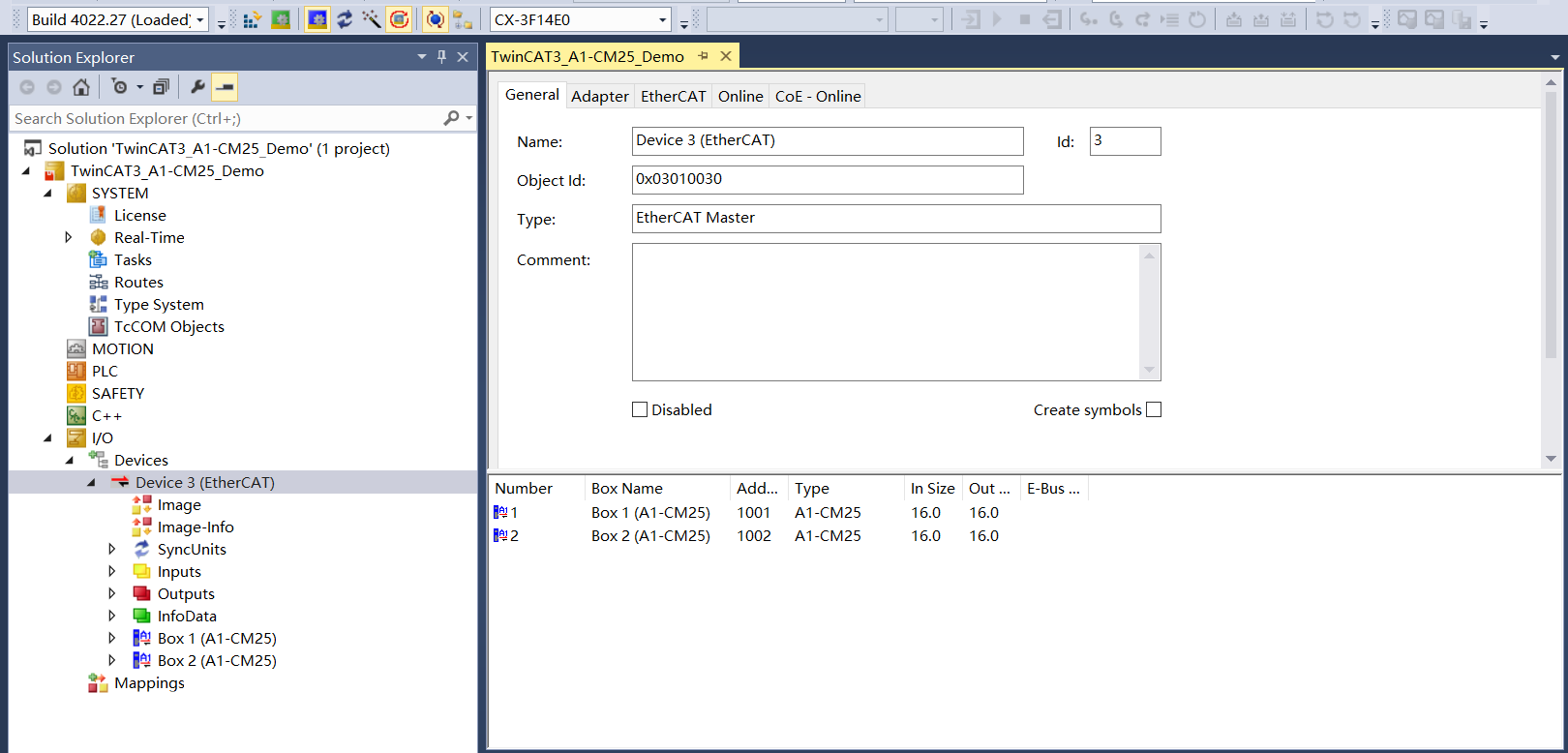Image resolution: width=1568 pixels, height=753 pixels.
Task: Click Solution Explorer Home icon
Action: point(81,87)
